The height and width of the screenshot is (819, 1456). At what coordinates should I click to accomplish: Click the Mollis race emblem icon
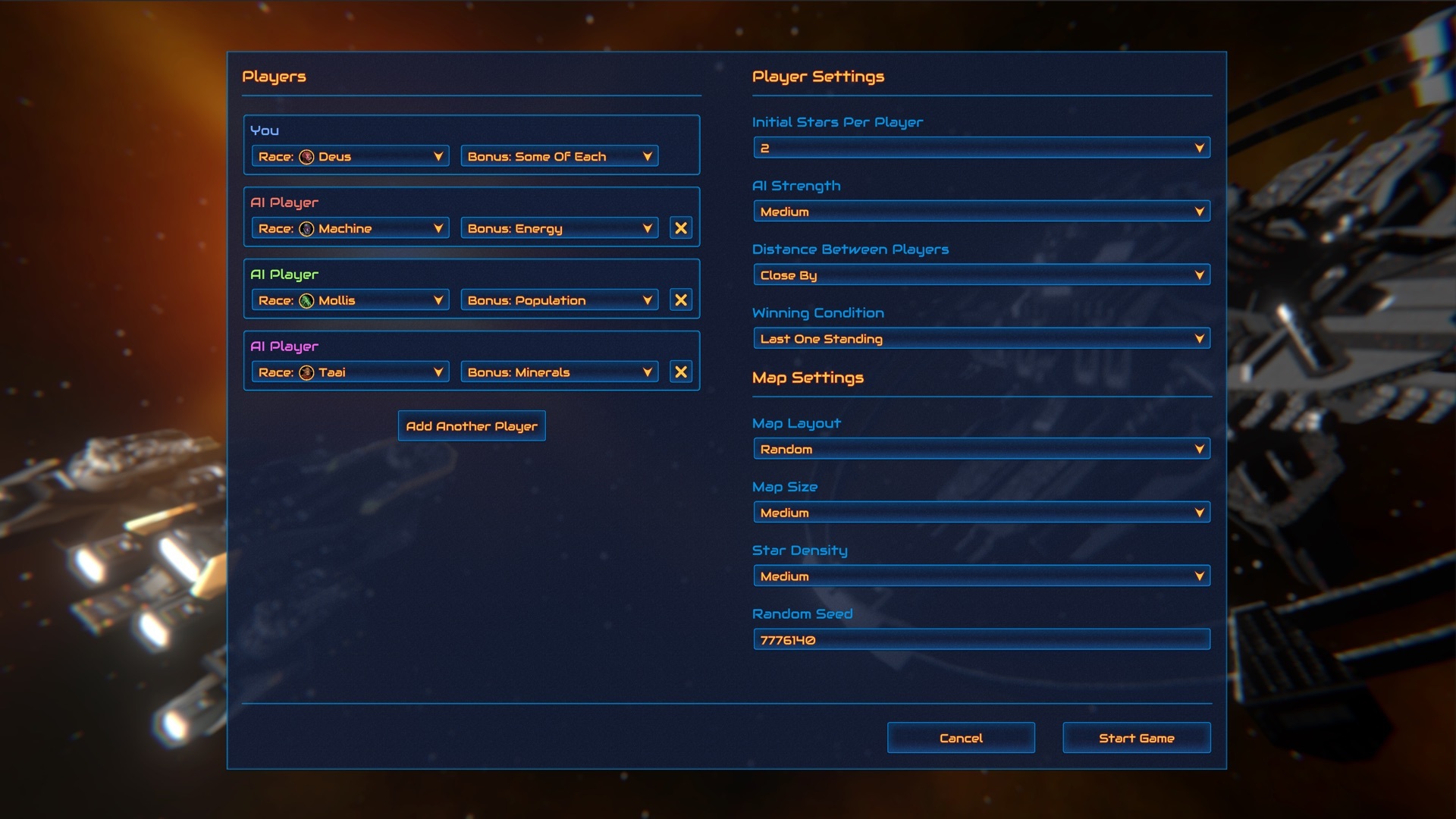pos(306,301)
